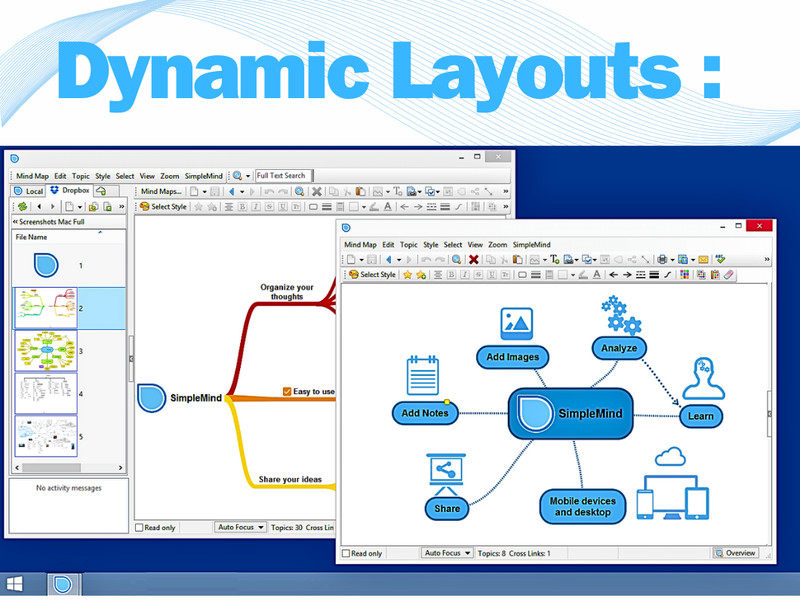
Task: Toggle the Read only checkbox in back window
Action: [x=139, y=527]
